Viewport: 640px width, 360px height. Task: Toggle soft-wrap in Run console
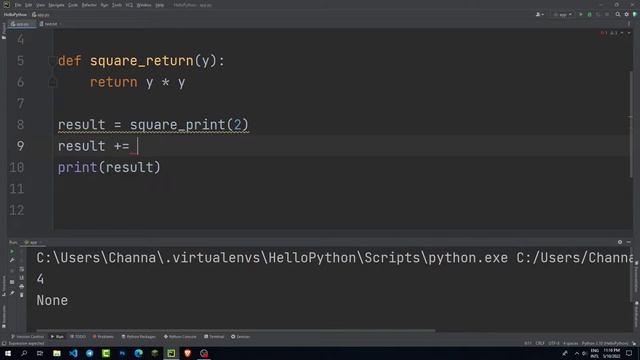pyautogui.click(x=22, y=269)
